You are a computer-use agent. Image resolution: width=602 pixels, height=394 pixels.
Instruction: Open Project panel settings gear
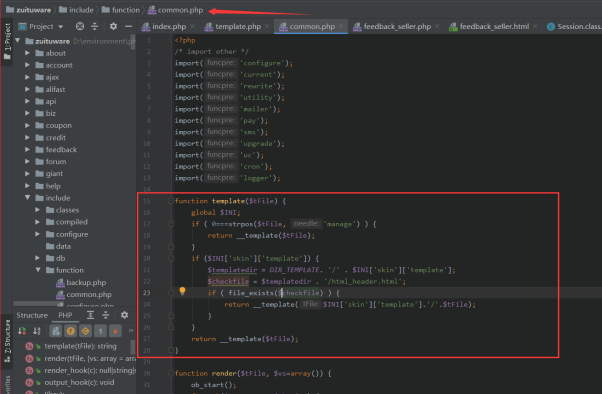pos(113,26)
